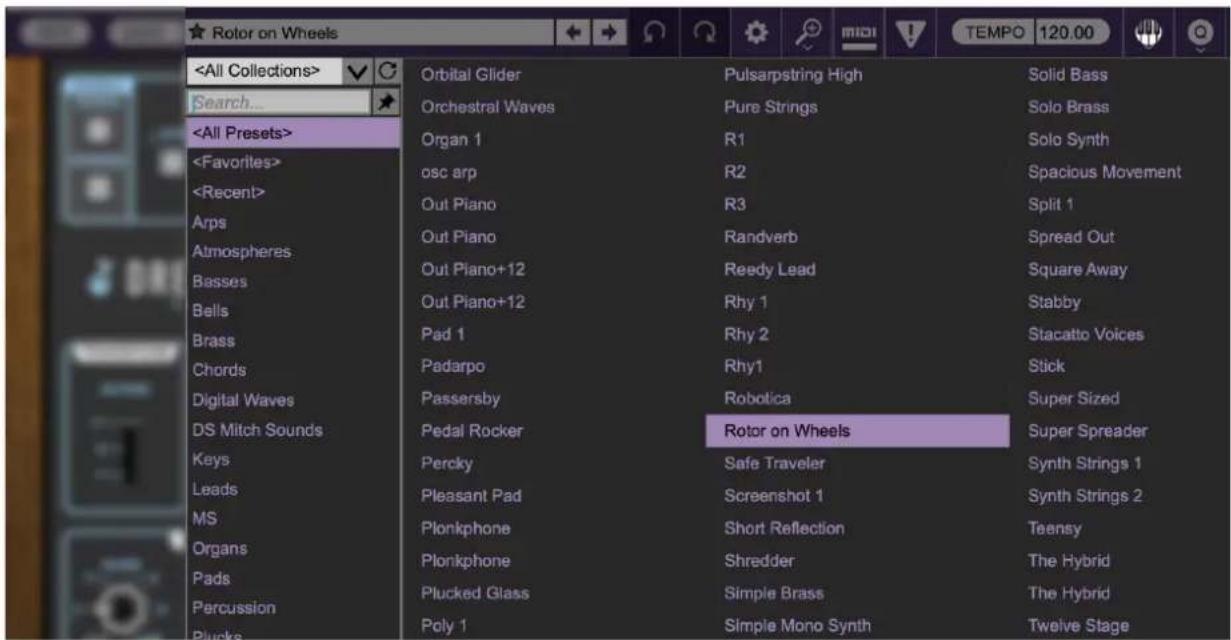Load the Twelve Stage preset
Viewport: 1231px width, 640px height.
(1079, 626)
